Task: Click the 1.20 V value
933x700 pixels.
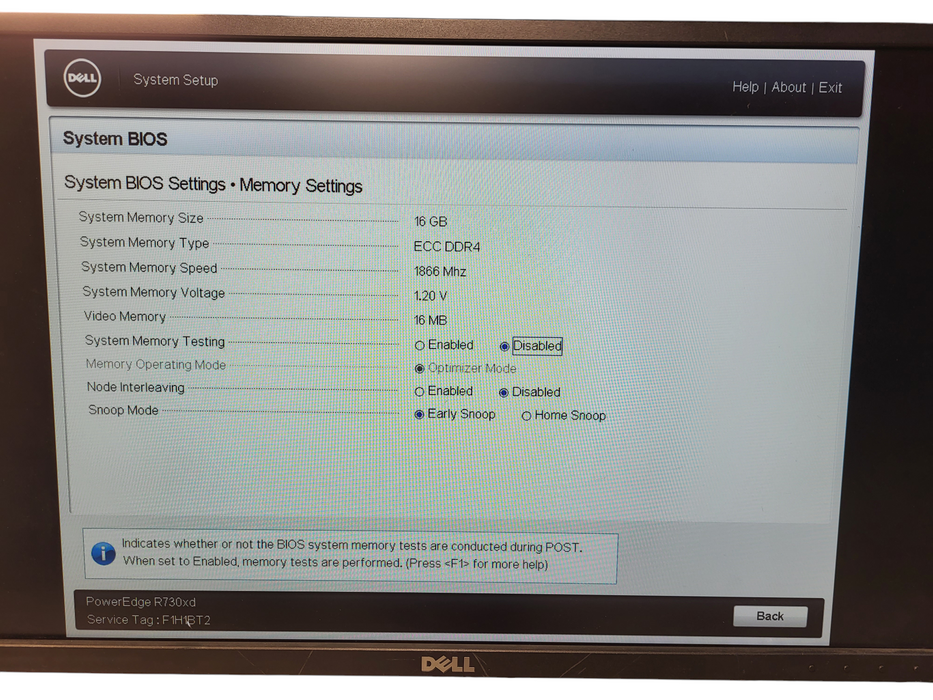Action: coord(430,296)
